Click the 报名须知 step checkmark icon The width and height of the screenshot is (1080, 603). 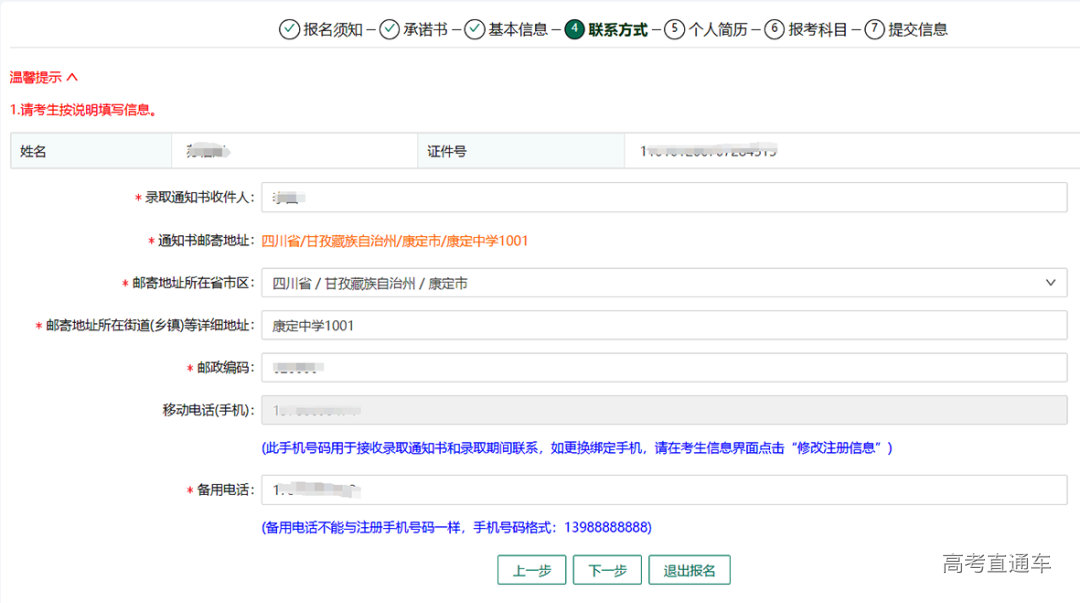coord(289,29)
